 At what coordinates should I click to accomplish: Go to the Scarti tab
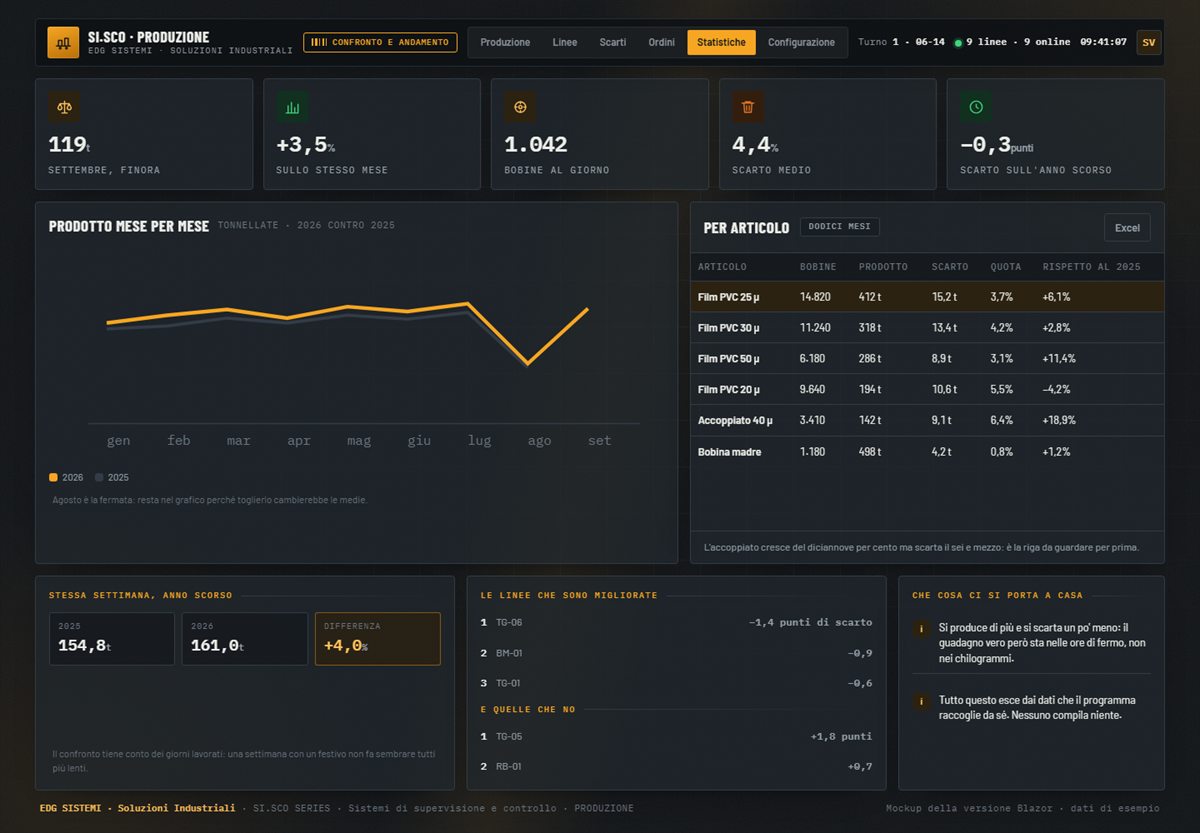click(x=613, y=43)
